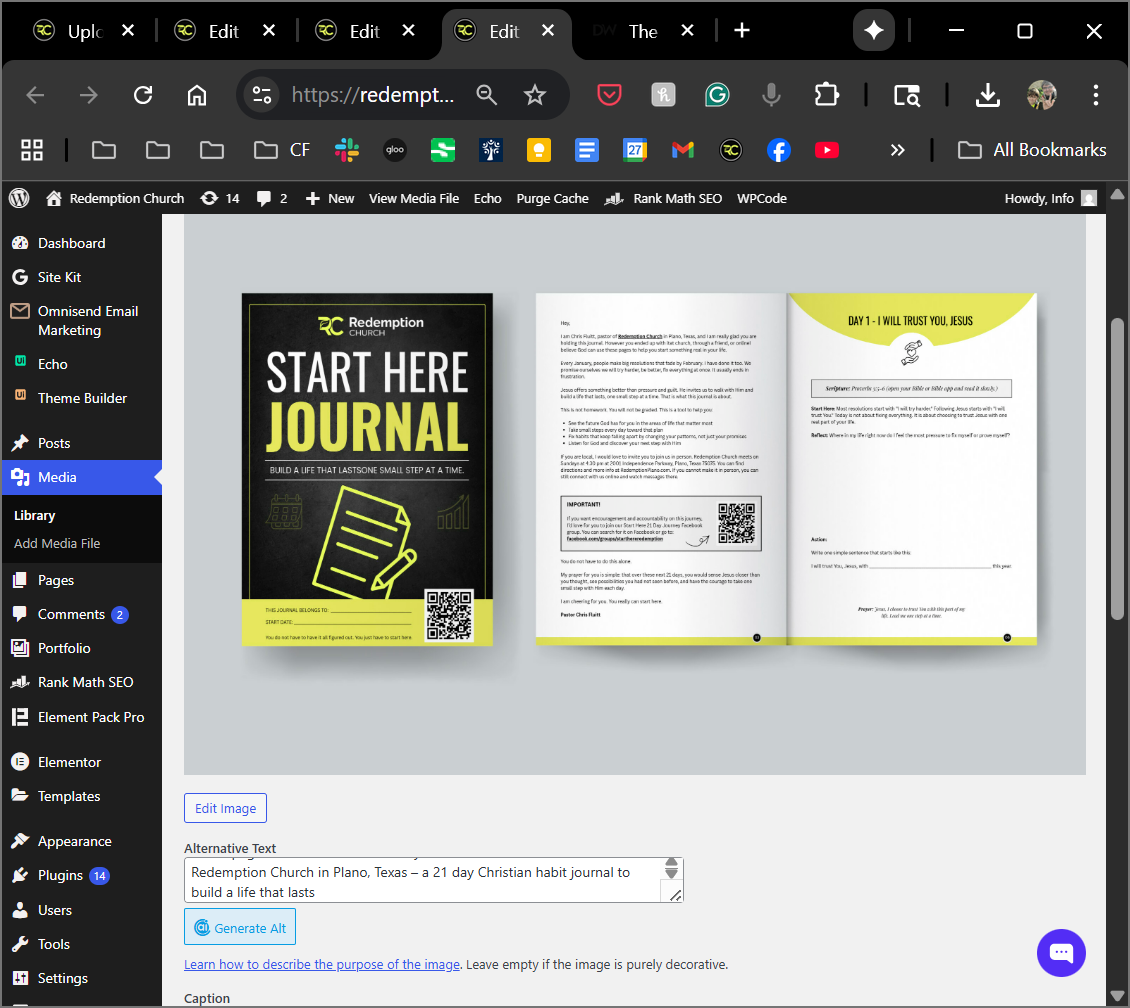
Task: Open the Pocket extension icon
Action: pos(610,95)
